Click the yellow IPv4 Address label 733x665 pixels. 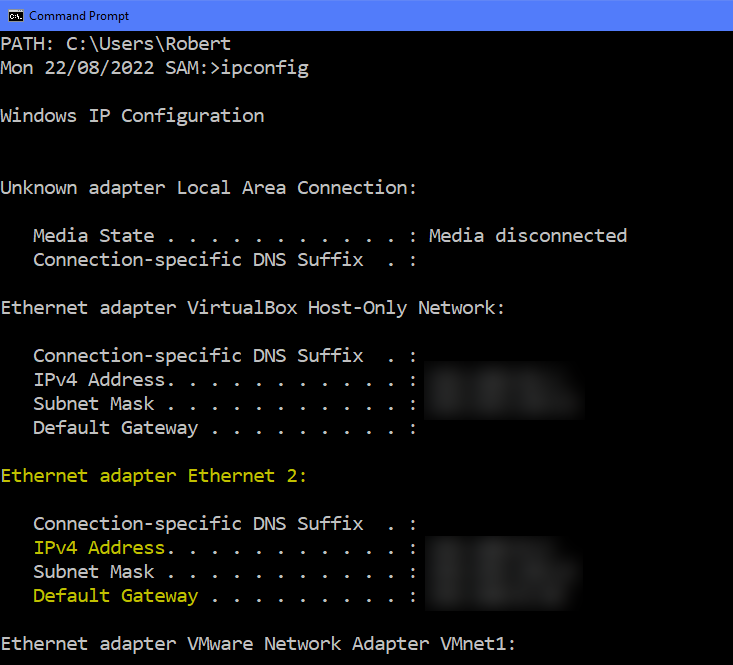[x=98, y=548]
